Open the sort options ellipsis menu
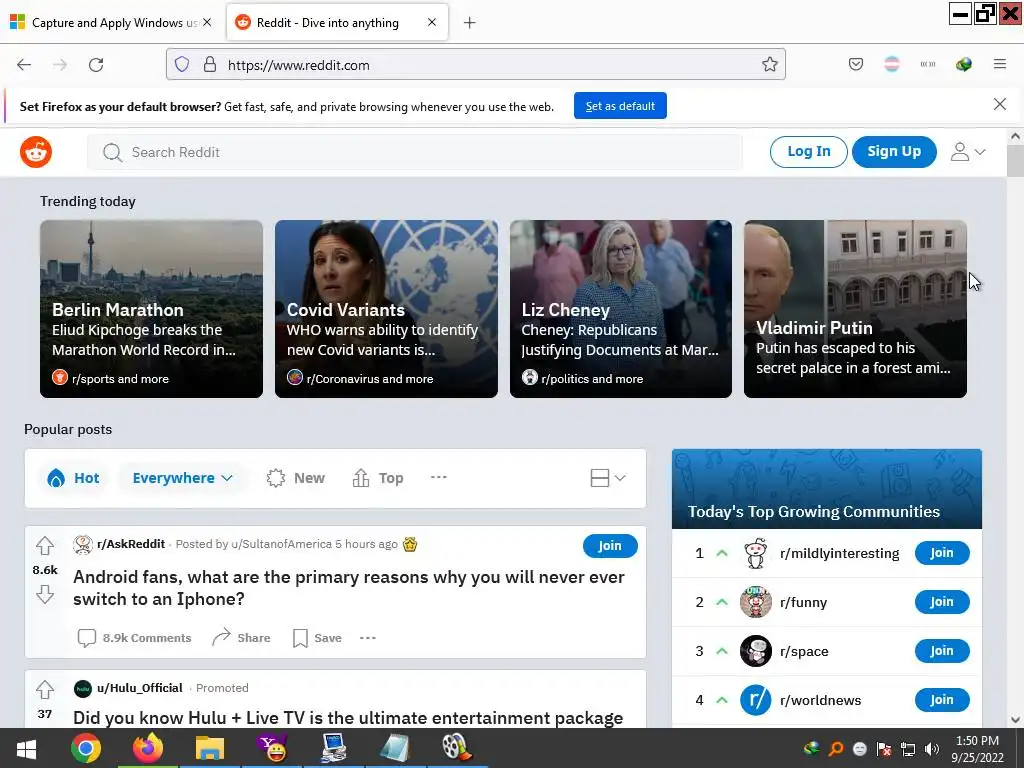The image size is (1024, 768). pyautogui.click(x=439, y=477)
